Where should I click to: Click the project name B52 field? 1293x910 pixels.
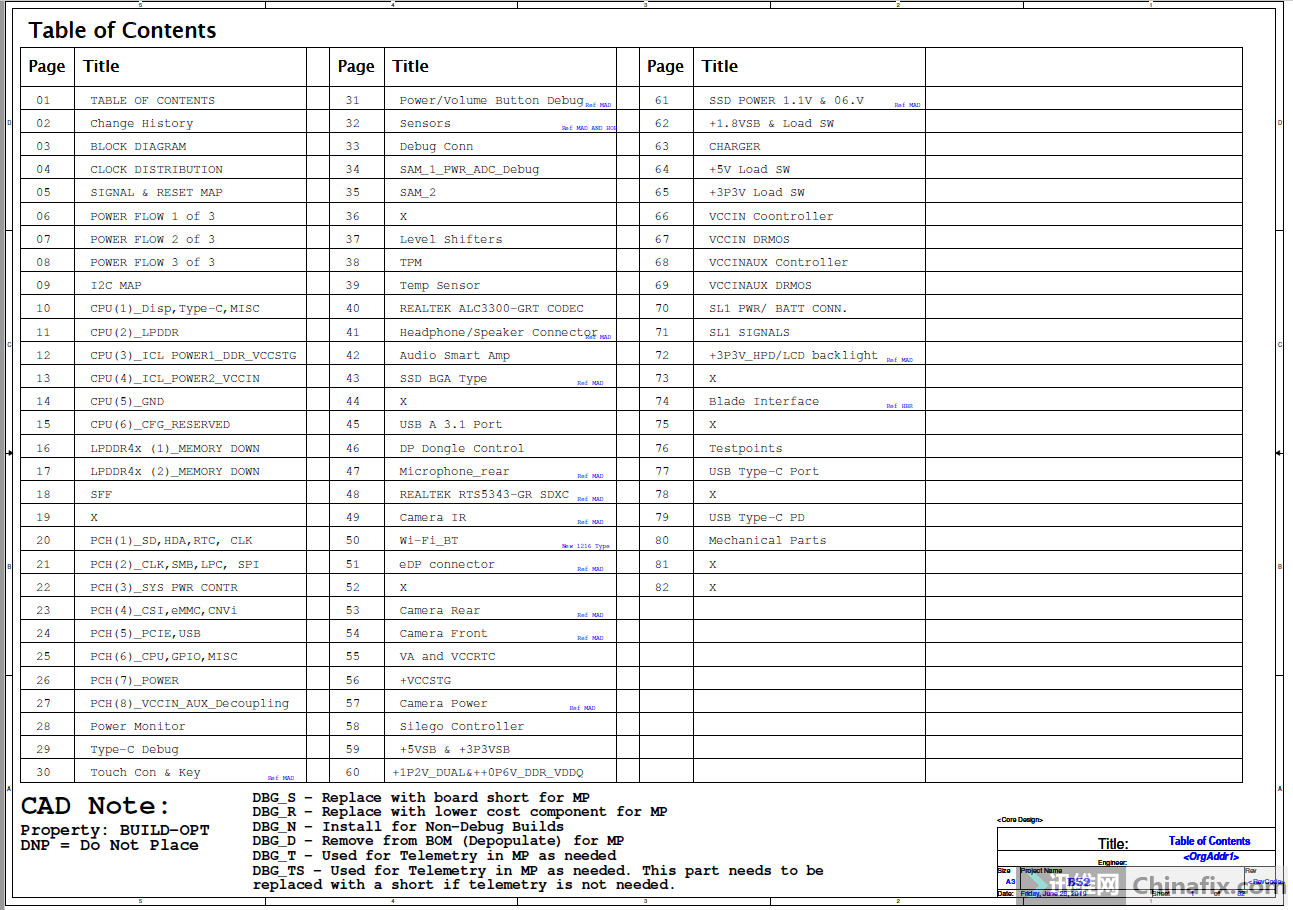tap(1079, 882)
